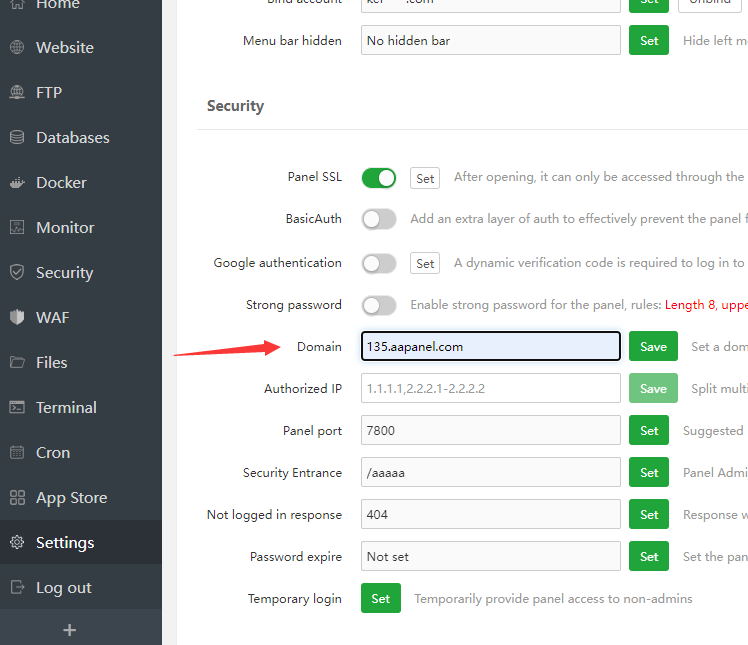Screen dimensions: 748x645
Task: Open the Files menu item
Action: click(x=52, y=362)
